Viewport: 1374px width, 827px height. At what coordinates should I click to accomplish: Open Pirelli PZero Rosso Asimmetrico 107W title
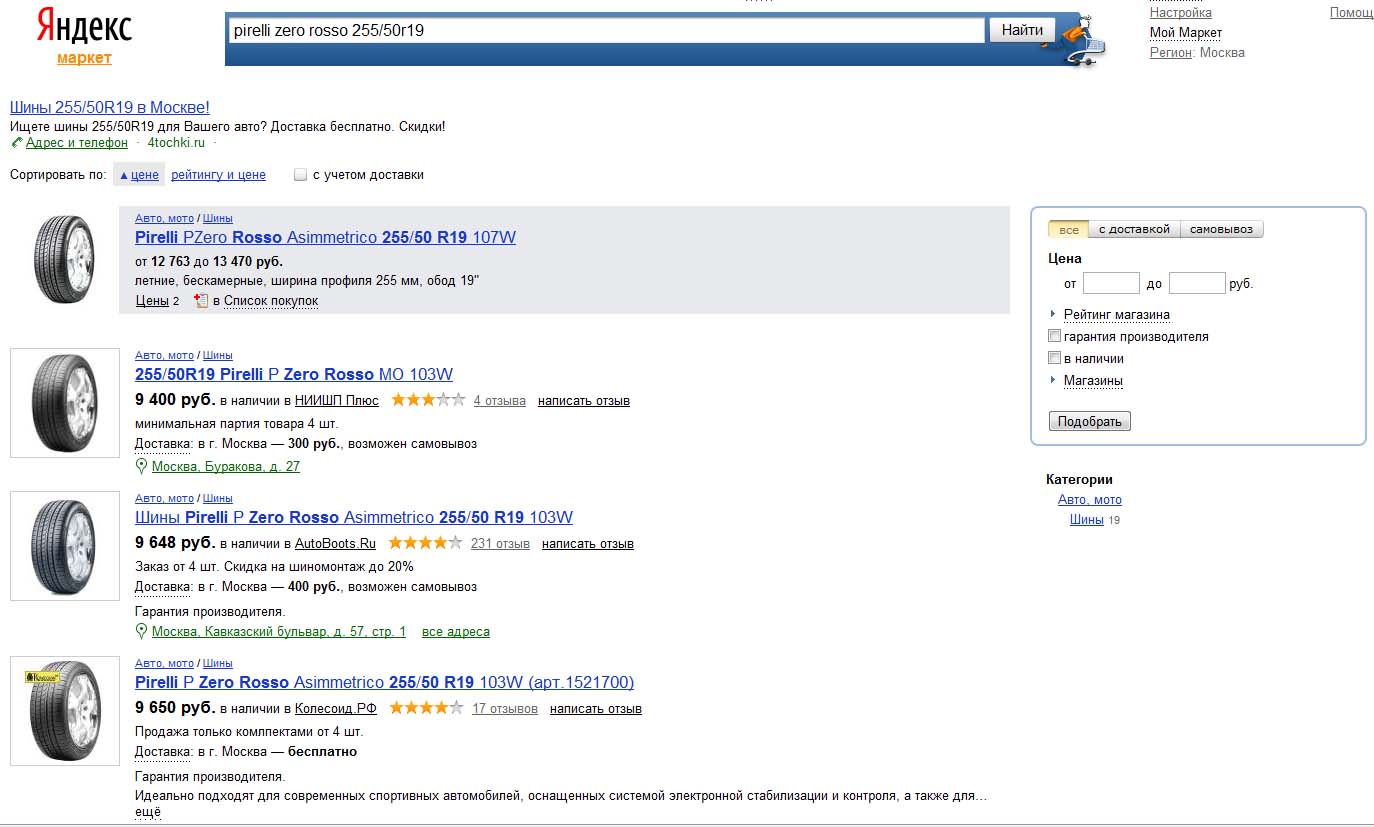click(325, 238)
